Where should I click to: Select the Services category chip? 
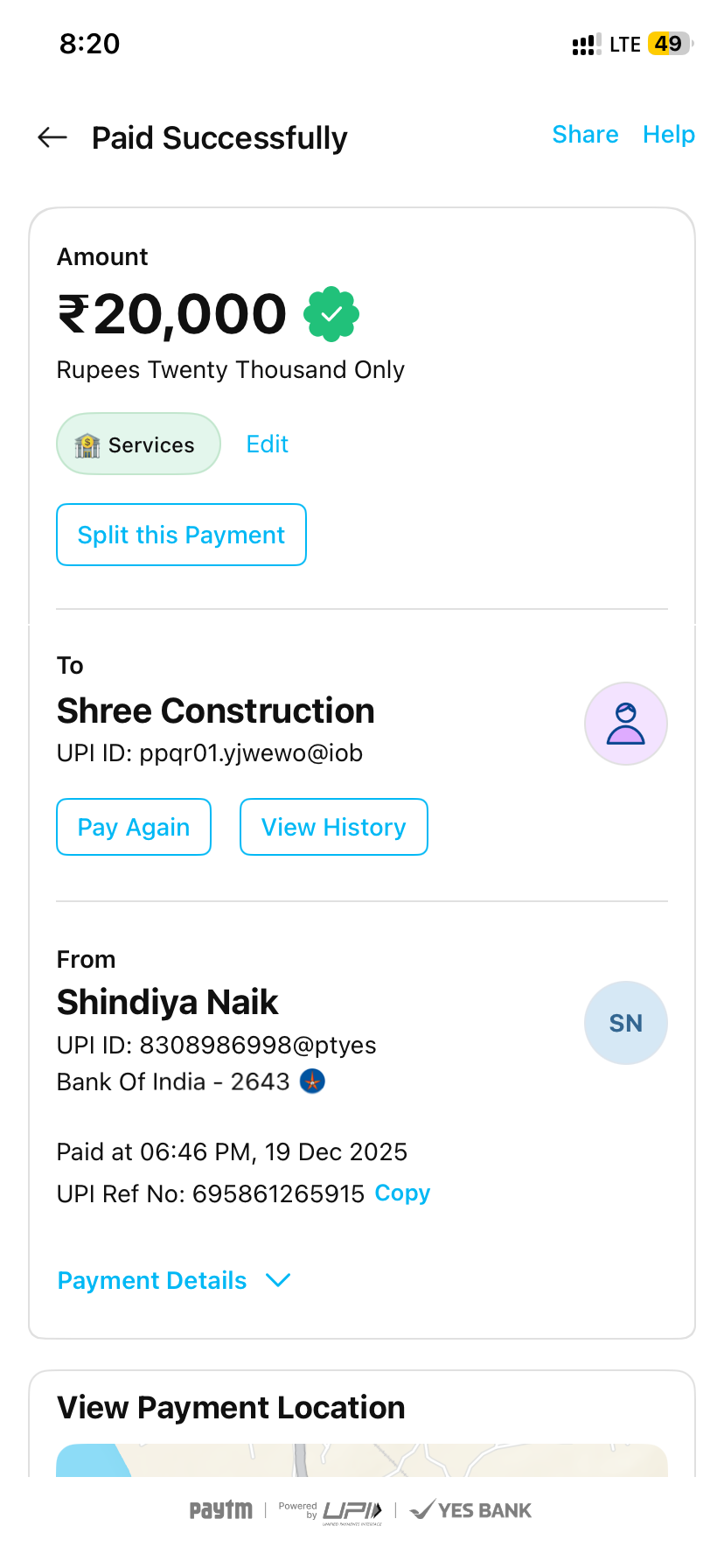(x=138, y=444)
